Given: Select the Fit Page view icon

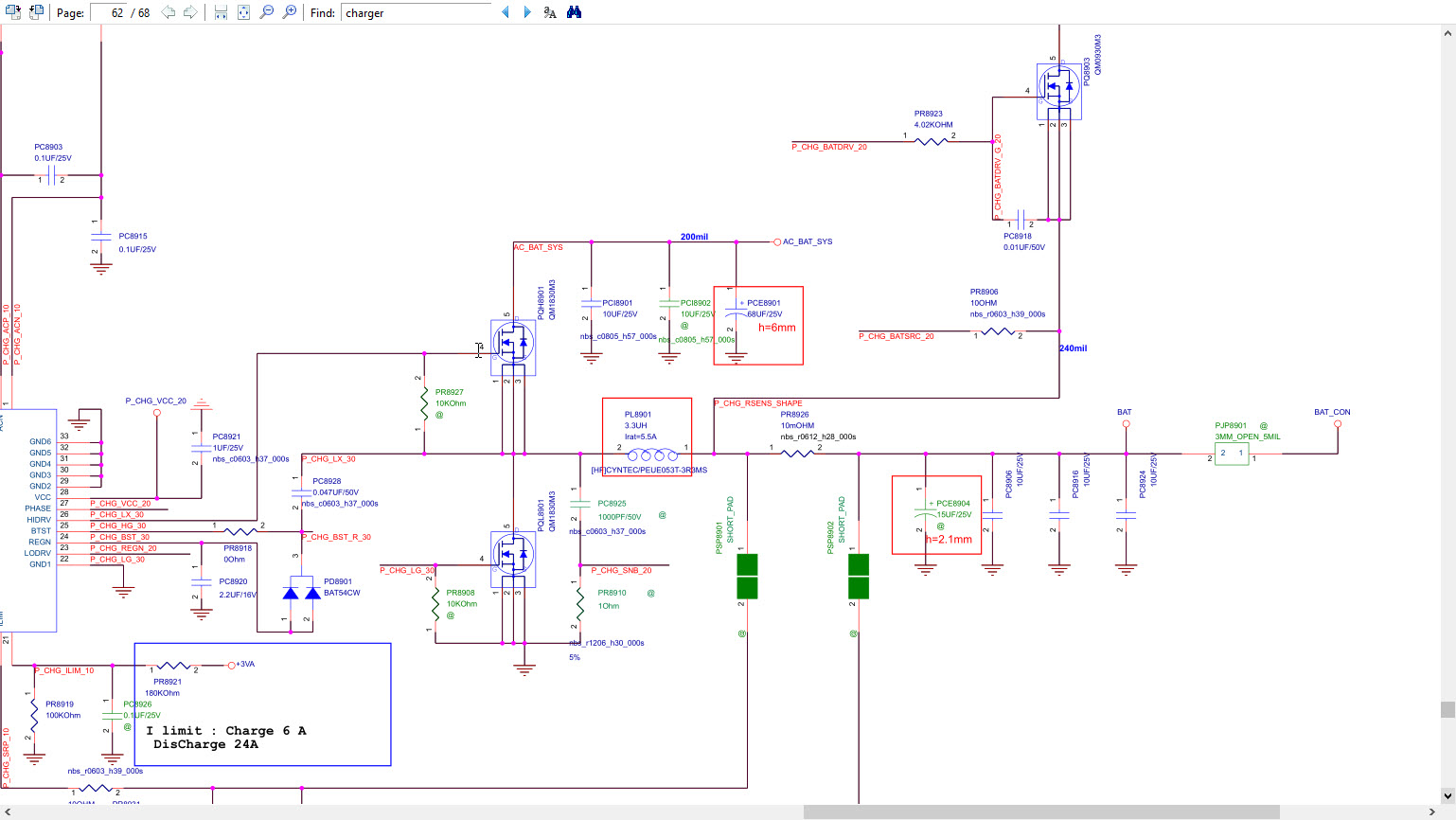Looking at the screenshot, I should pyautogui.click(x=243, y=12).
